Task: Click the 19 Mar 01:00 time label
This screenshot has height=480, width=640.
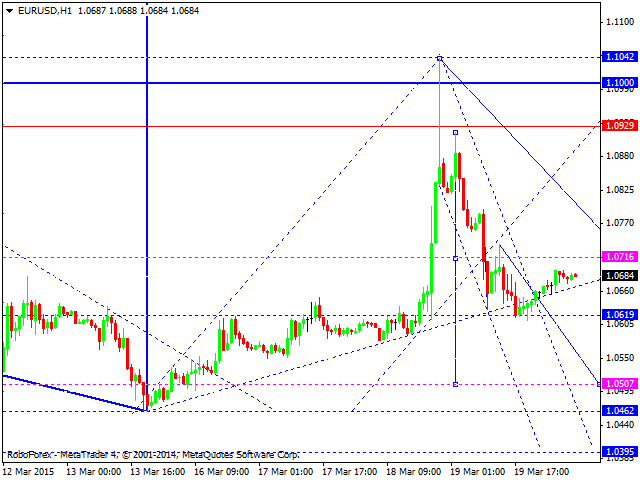Action: [478, 472]
